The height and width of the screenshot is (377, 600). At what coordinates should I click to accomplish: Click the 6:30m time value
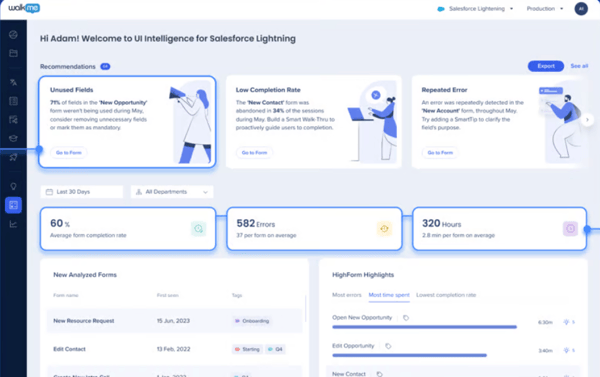tap(545, 322)
